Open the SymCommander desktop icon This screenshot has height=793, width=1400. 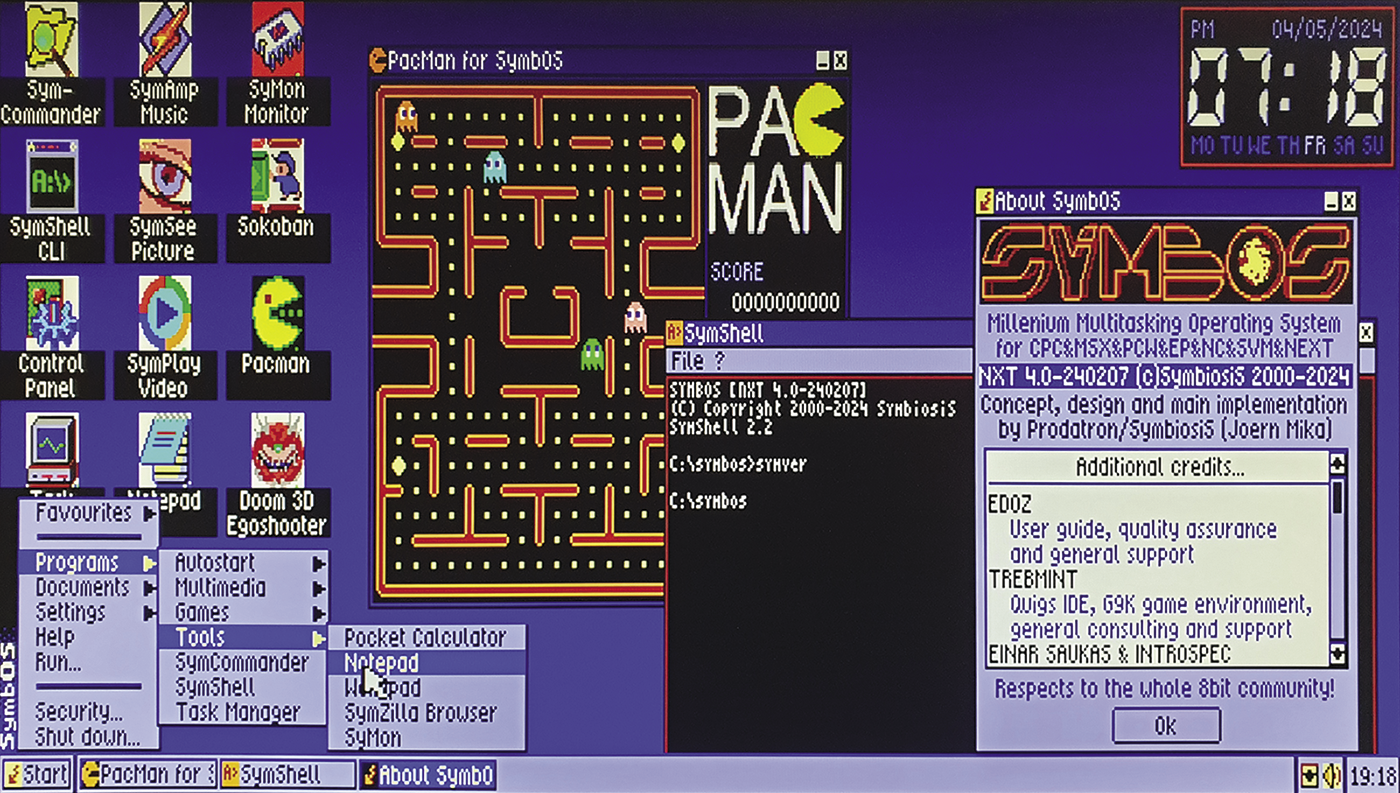[x=52, y=64]
